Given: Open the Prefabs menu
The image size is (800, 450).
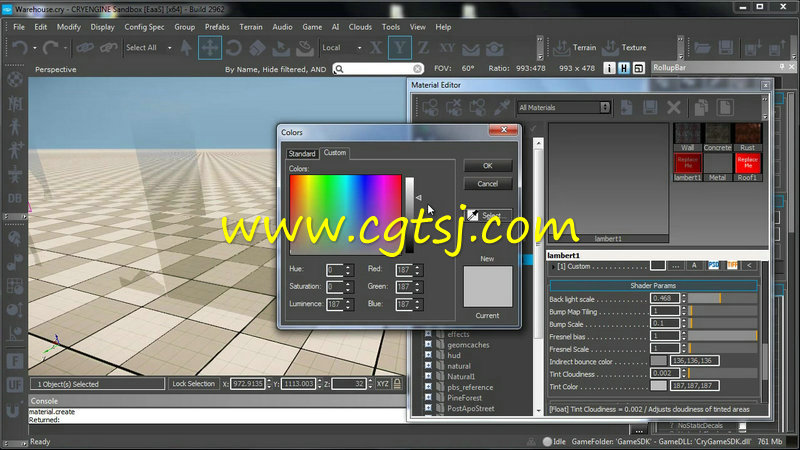Looking at the screenshot, I should click(x=217, y=27).
